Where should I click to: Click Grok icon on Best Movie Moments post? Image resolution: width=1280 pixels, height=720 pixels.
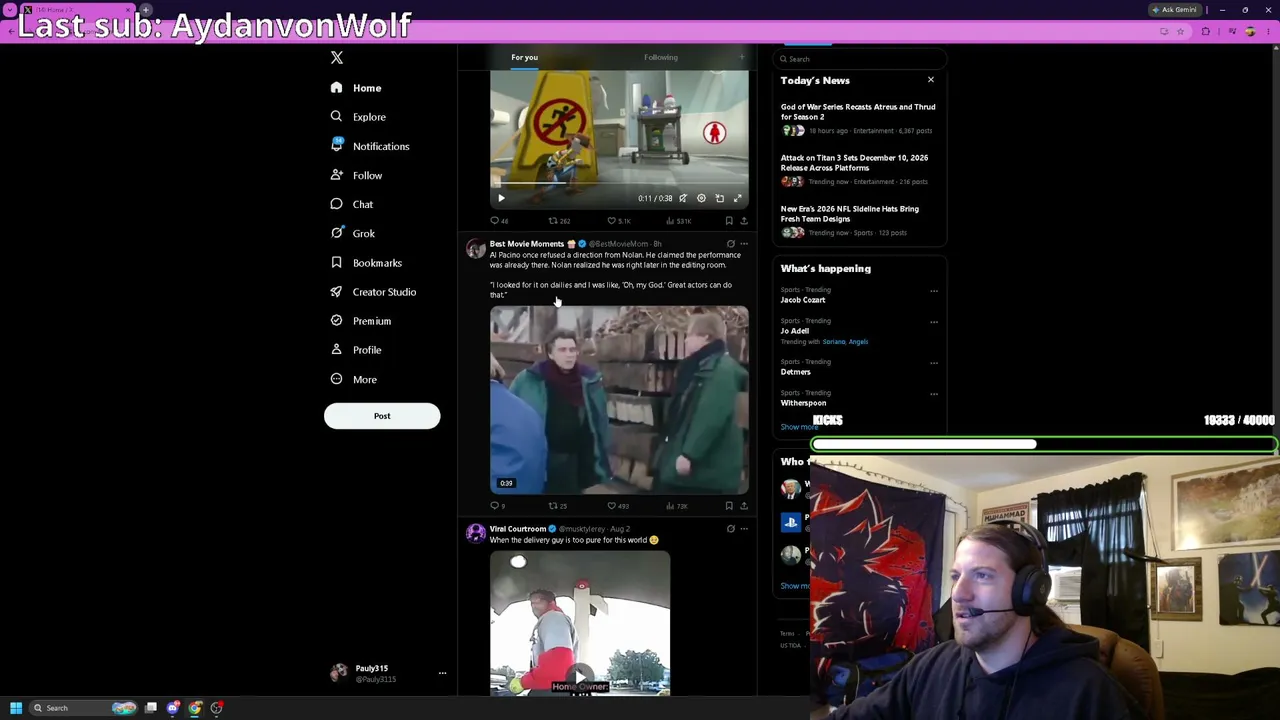730,244
